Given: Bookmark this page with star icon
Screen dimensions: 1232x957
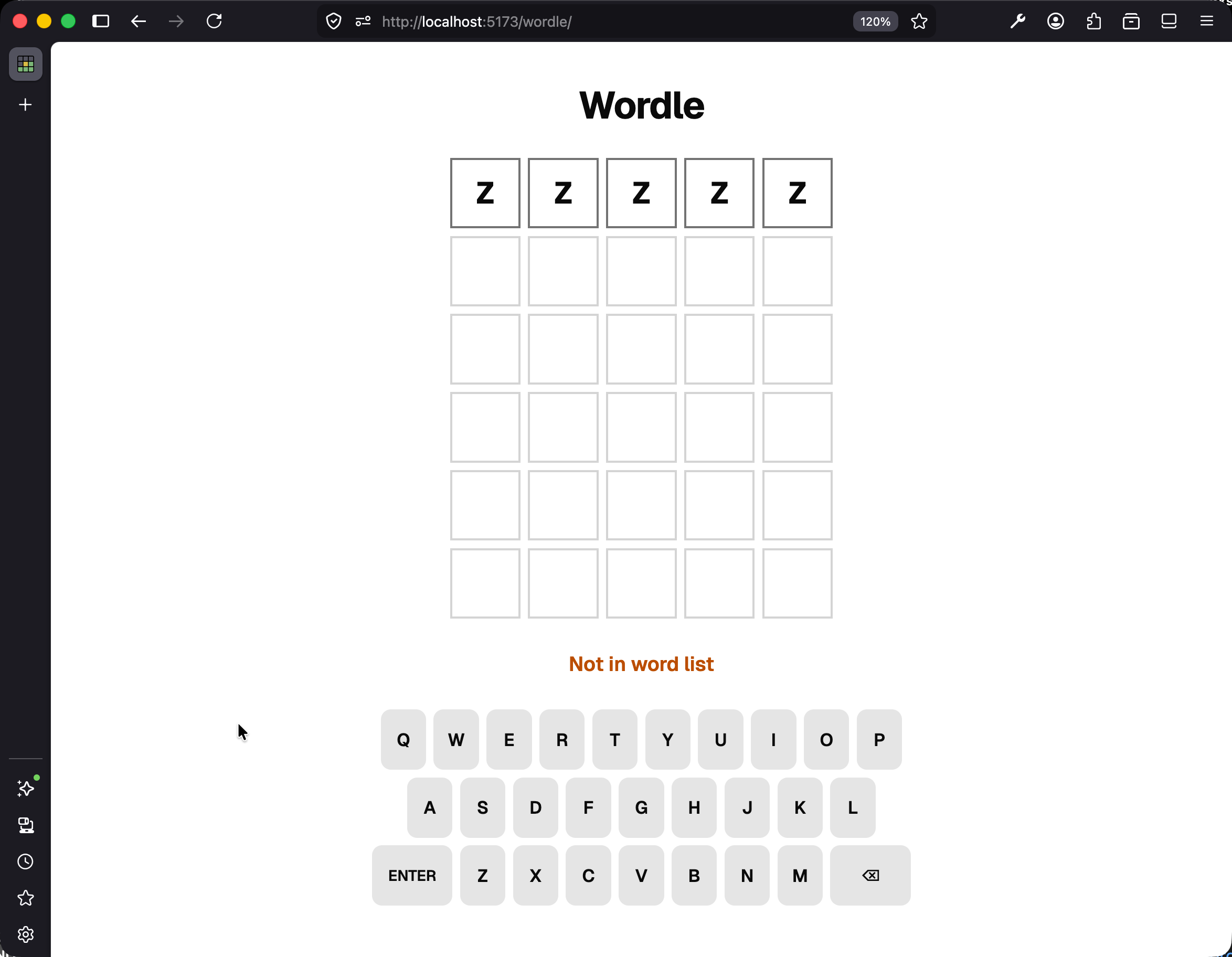Looking at the screenshot, I should pos(919,22).
